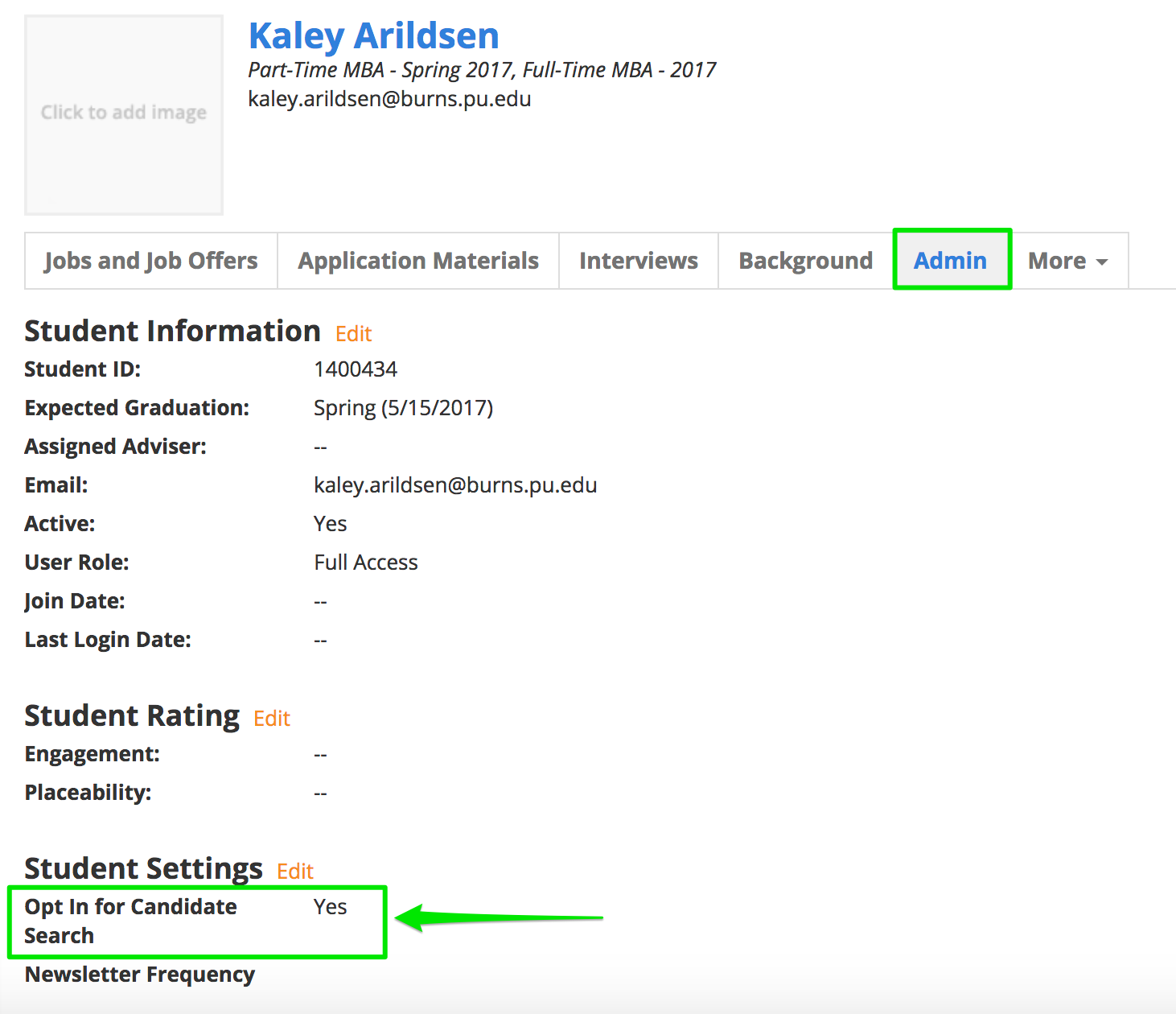Click the profile image placeholder to add image

click(124, 114)
